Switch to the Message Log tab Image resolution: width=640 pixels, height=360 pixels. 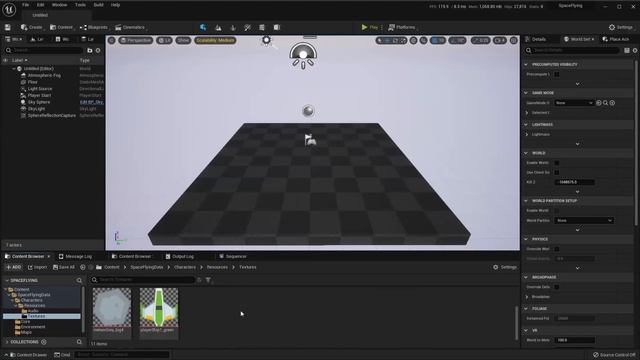(x=75, y=256)
